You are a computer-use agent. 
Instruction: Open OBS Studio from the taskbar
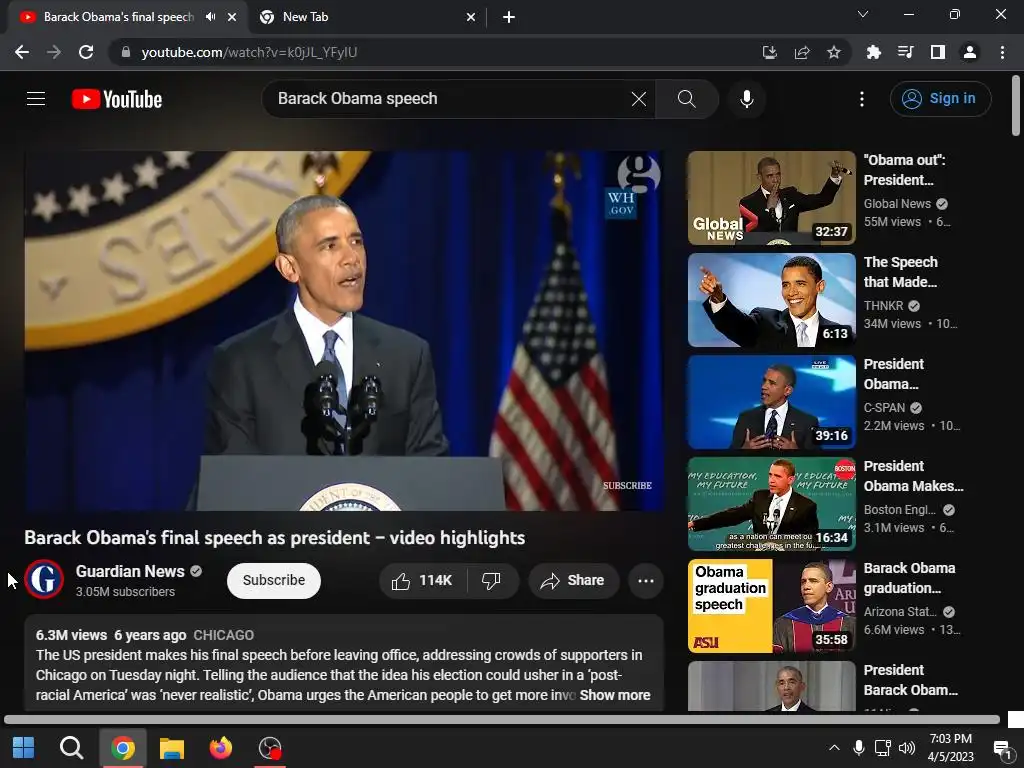(270, 748)
